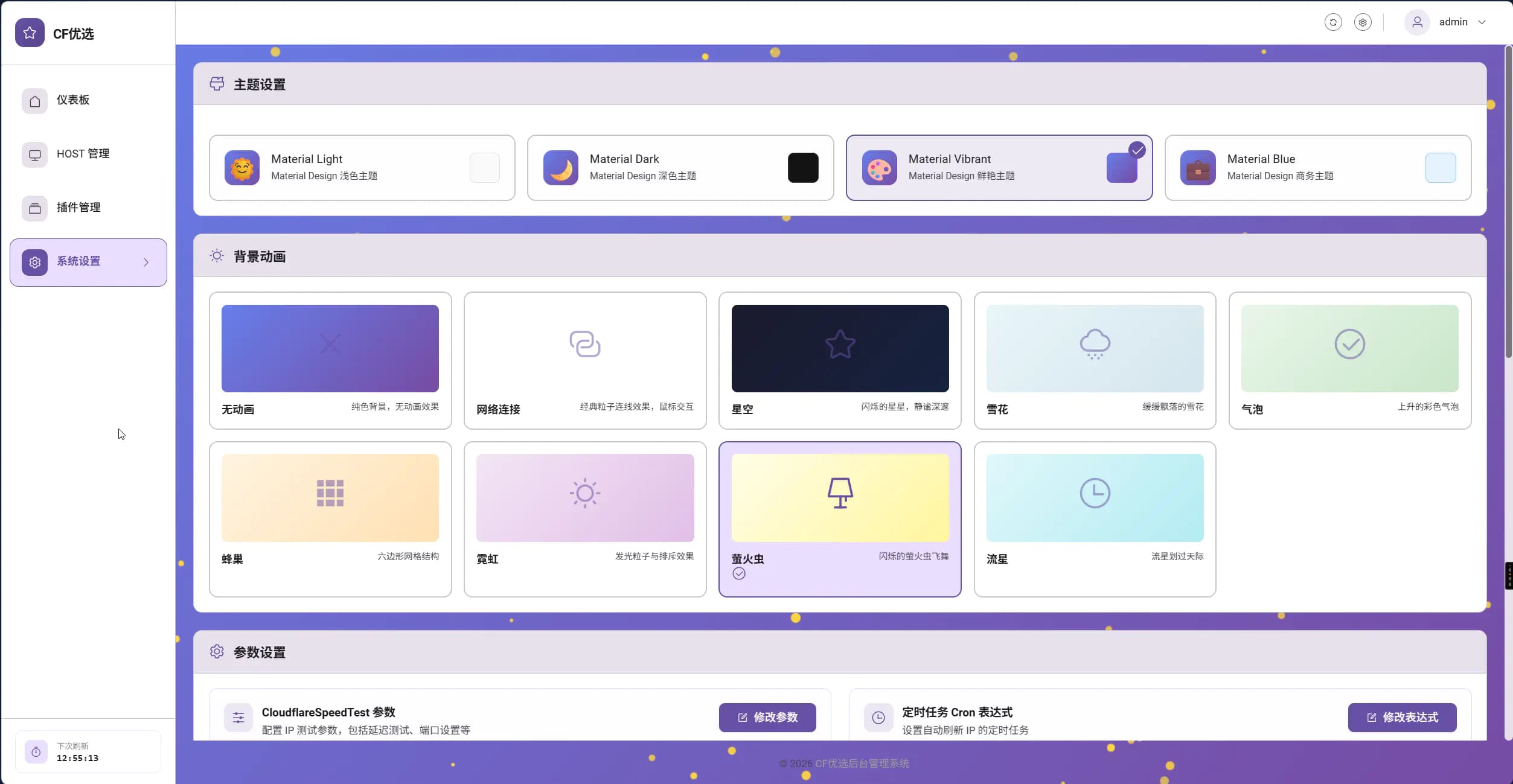Click the Material Light sun emoji icon
The width and height of the screenshot is (1513, 784).
coord(242,168)
